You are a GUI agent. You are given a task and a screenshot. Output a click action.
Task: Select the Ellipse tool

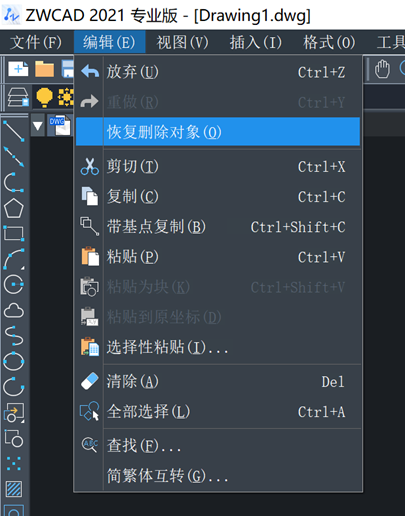pyautogui.click(x=14, y=361)
